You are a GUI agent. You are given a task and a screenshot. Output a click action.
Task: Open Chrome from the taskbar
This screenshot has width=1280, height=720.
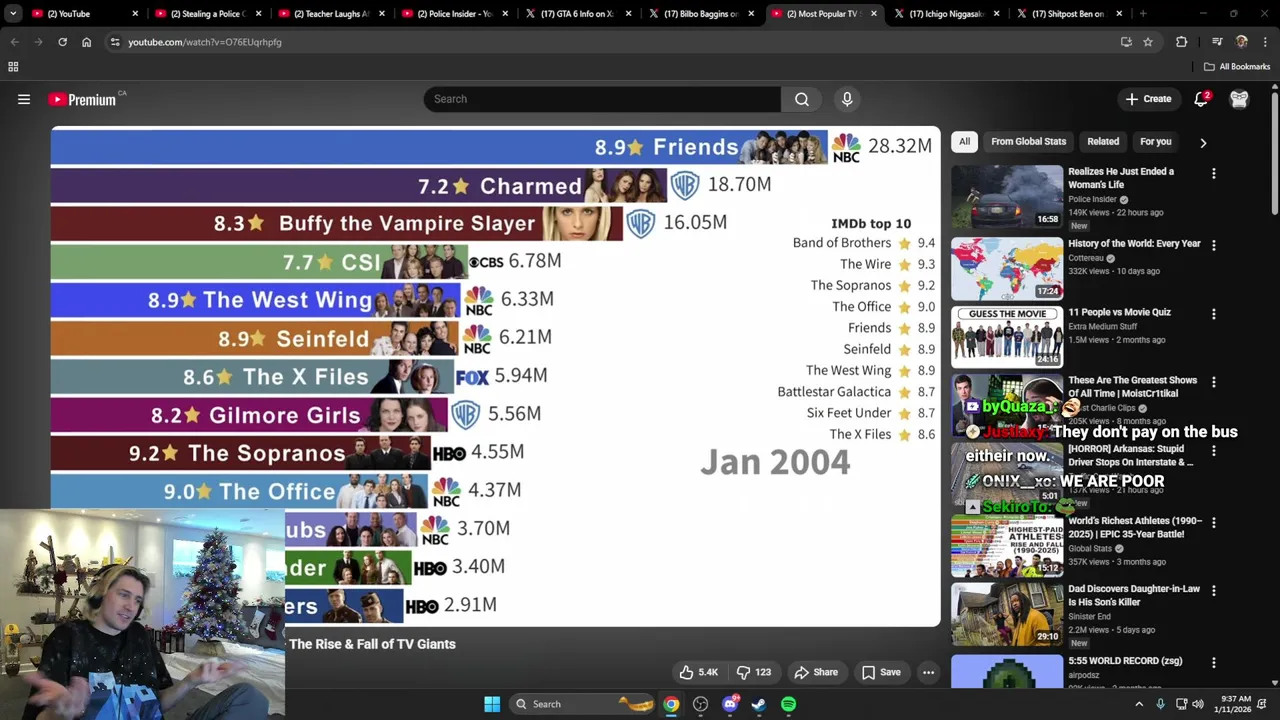point(671,704)
